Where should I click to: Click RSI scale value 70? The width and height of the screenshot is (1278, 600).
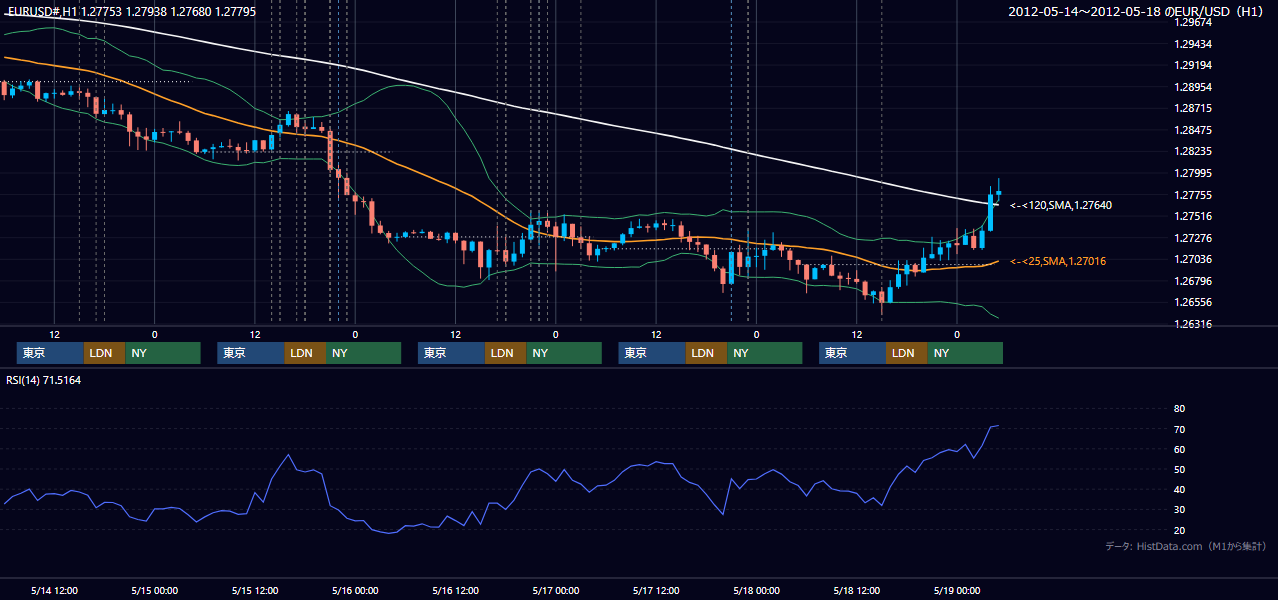1179,430
